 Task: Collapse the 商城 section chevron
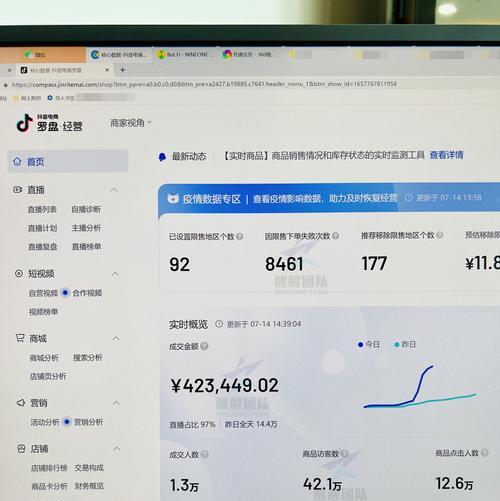pyautogui.click(x=116, y=339)
